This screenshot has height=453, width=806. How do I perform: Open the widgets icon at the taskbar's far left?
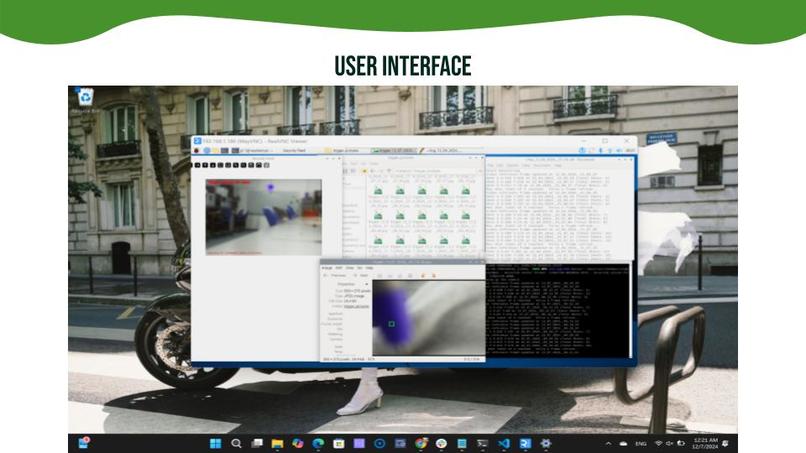point(83,443)
